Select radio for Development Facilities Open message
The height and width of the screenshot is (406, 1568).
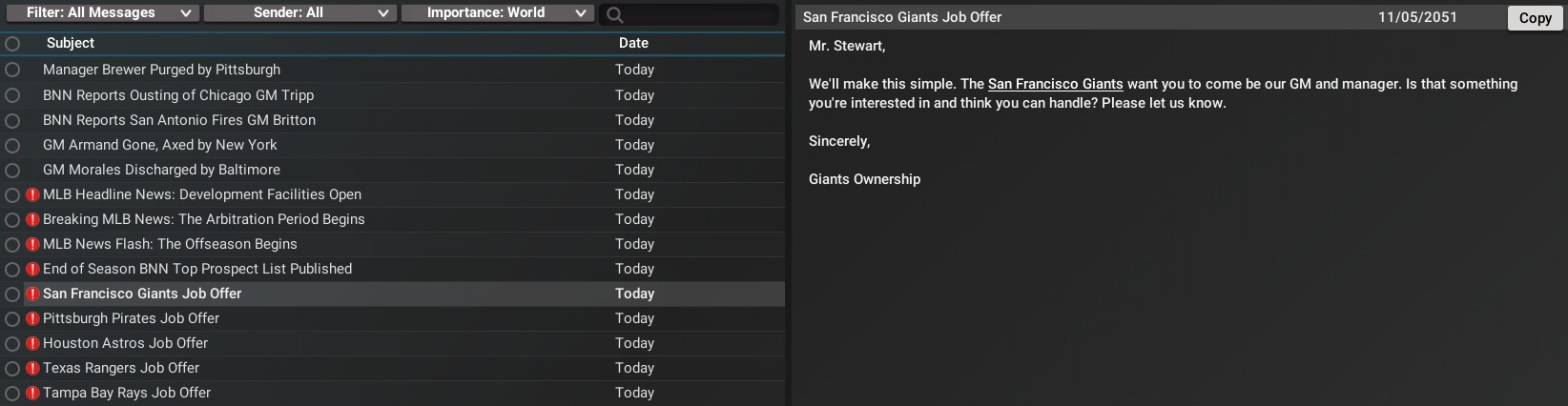12,194
